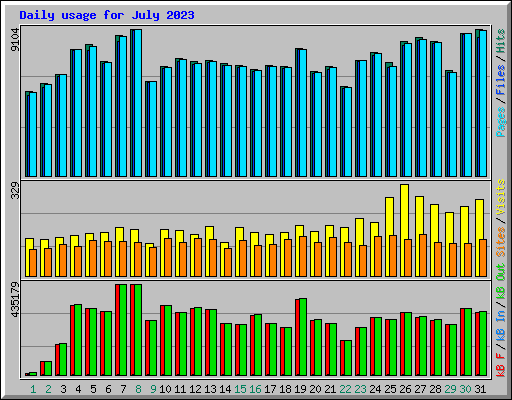The width and height of the screenshot is (512, 400).
Task: Click the cyan hits bar for day 1
Action: click(x=33, y=134)
